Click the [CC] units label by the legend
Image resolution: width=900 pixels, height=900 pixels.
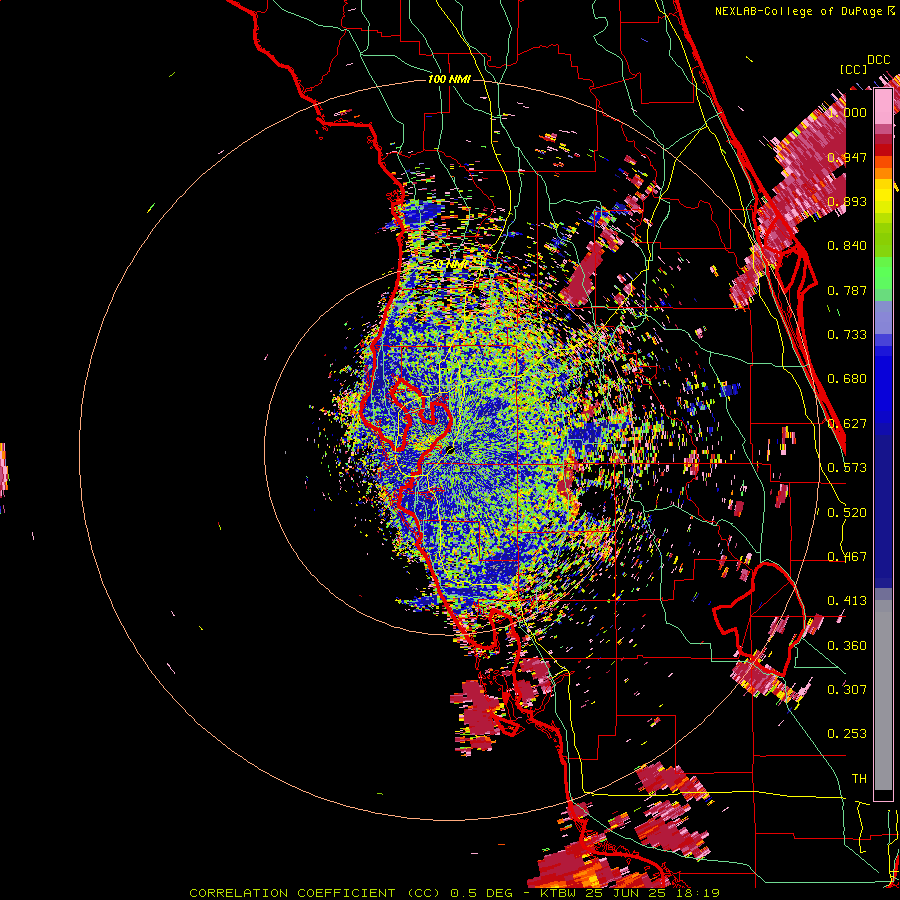point(853,69)
